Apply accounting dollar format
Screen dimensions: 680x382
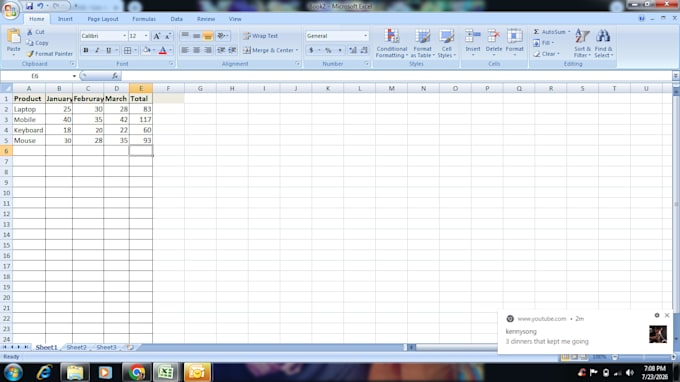tap(311, 50)
